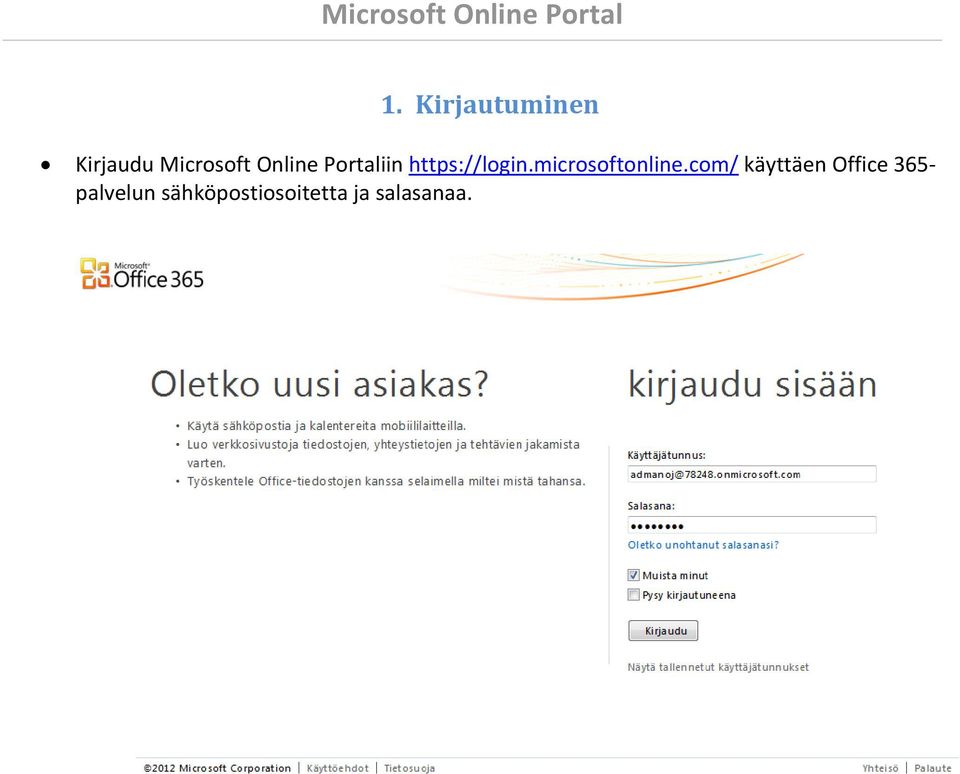Open 'Oletko unohtanut salasanasi?' link
The height and width of the screenshot is (774, 960).
(x=703, y=545)
